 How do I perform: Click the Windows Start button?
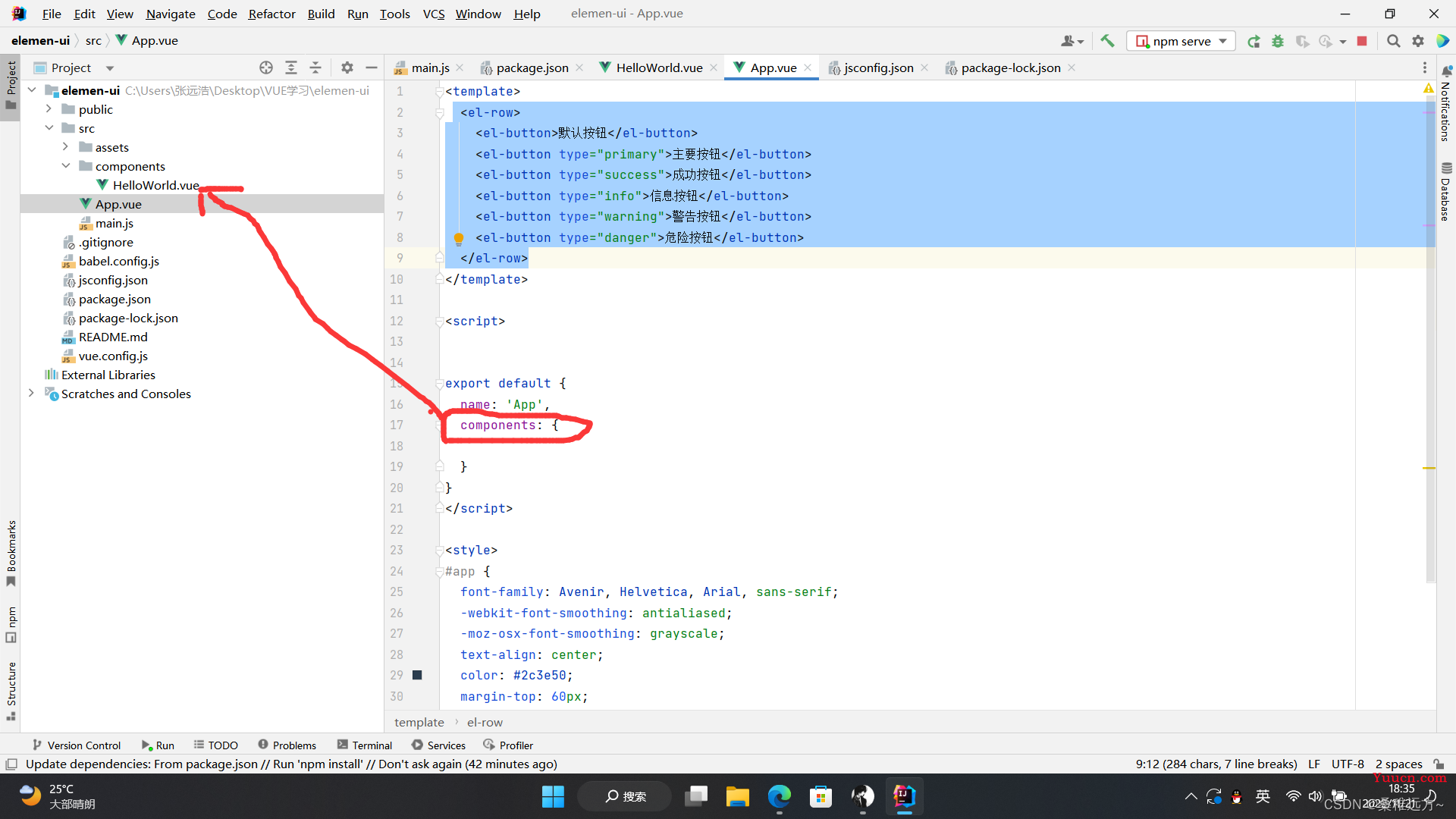tap(553, 796)
